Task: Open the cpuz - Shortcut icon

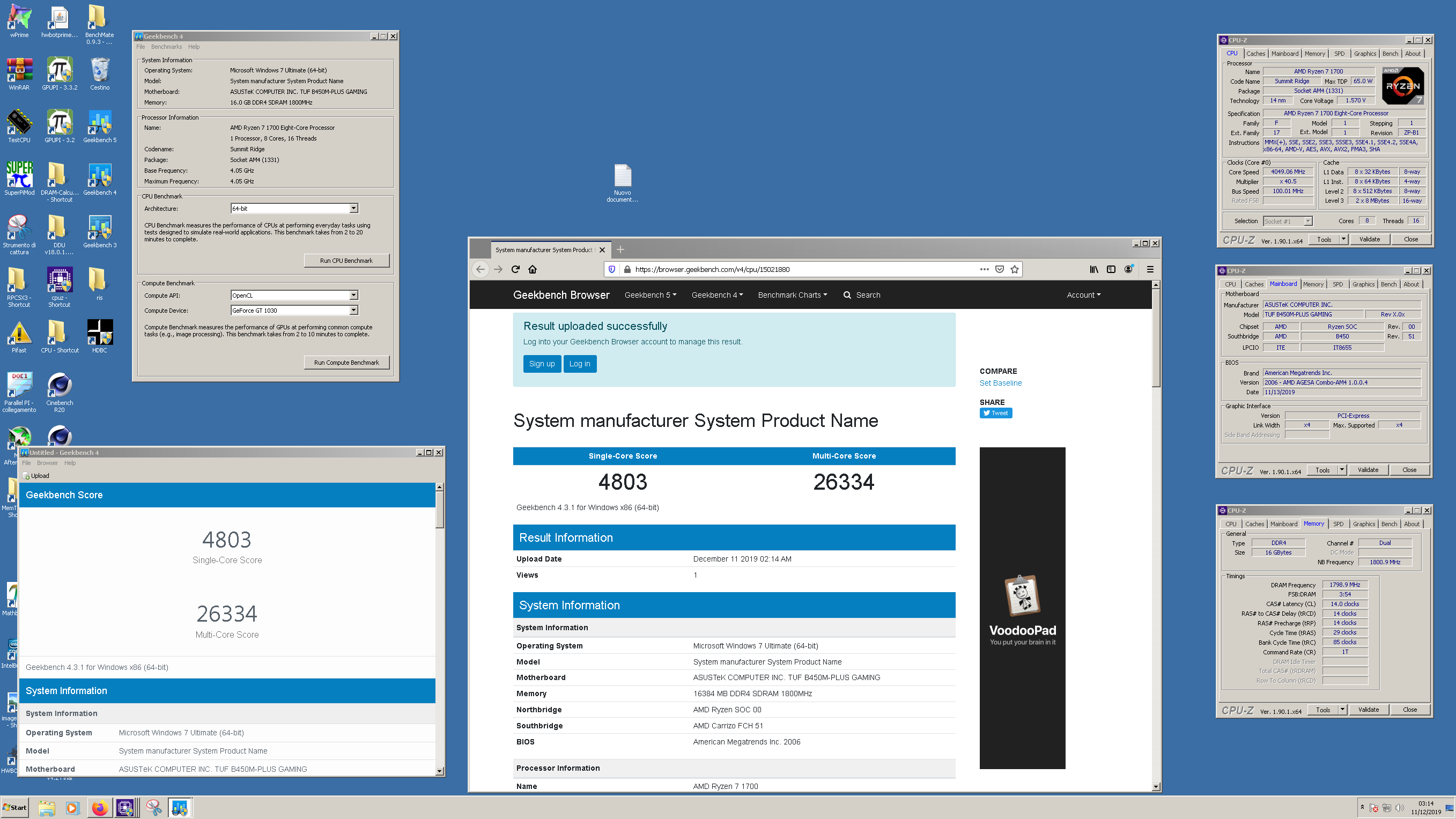Action: [x=60, y=287]
